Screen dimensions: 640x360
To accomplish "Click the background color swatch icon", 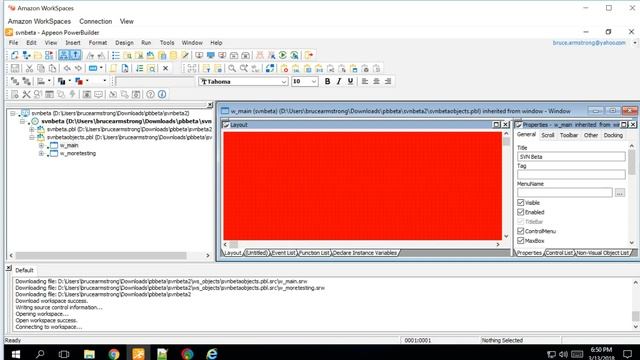I will tap(62, 82).
